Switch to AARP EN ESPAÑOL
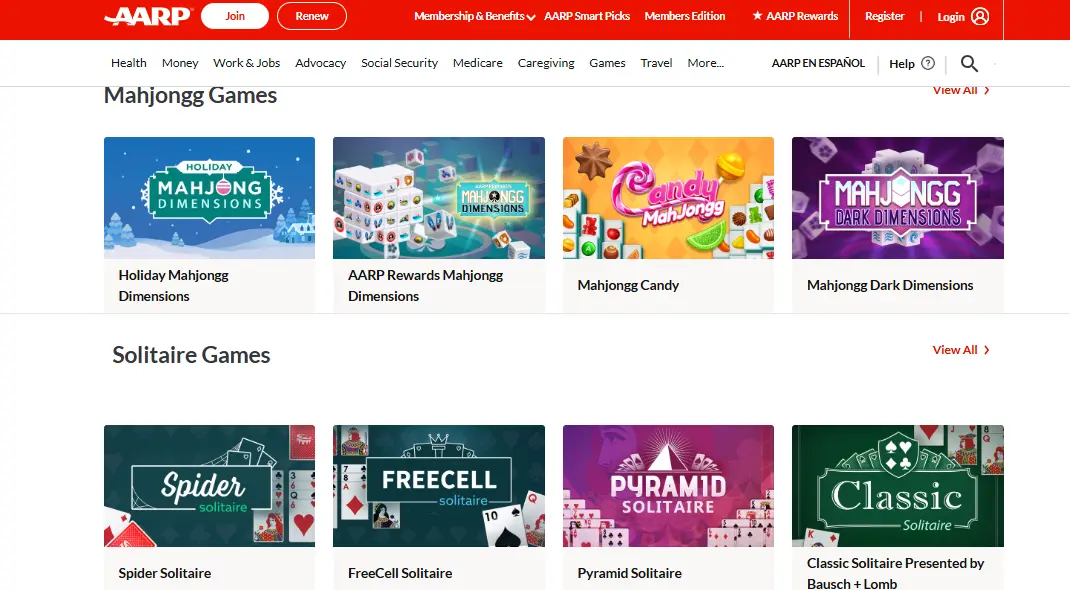The width and height of the screenshot is (1070, 590). [x=818, y=63]
